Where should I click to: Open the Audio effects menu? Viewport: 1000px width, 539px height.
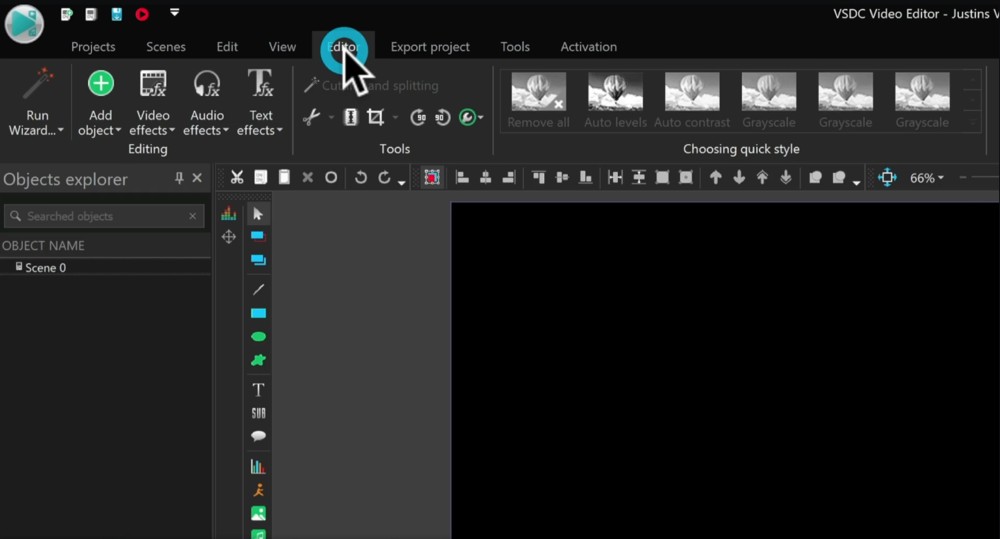[x=207, y=103]
